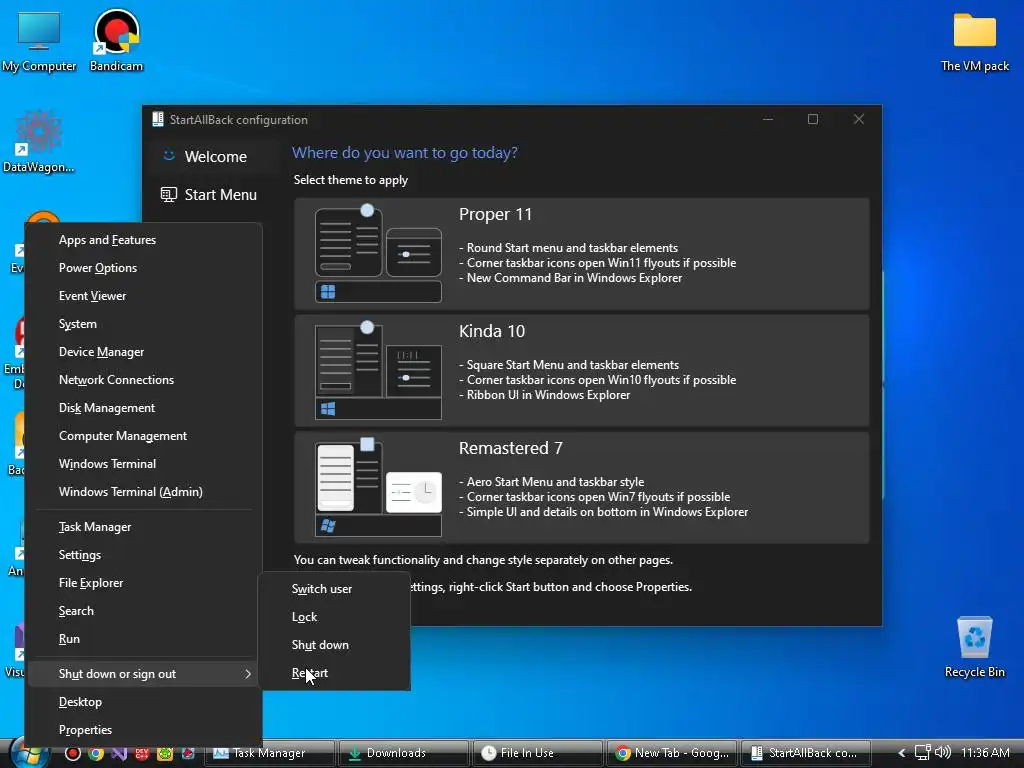Minimize the StartAllBack configuration window

[768, 120]
